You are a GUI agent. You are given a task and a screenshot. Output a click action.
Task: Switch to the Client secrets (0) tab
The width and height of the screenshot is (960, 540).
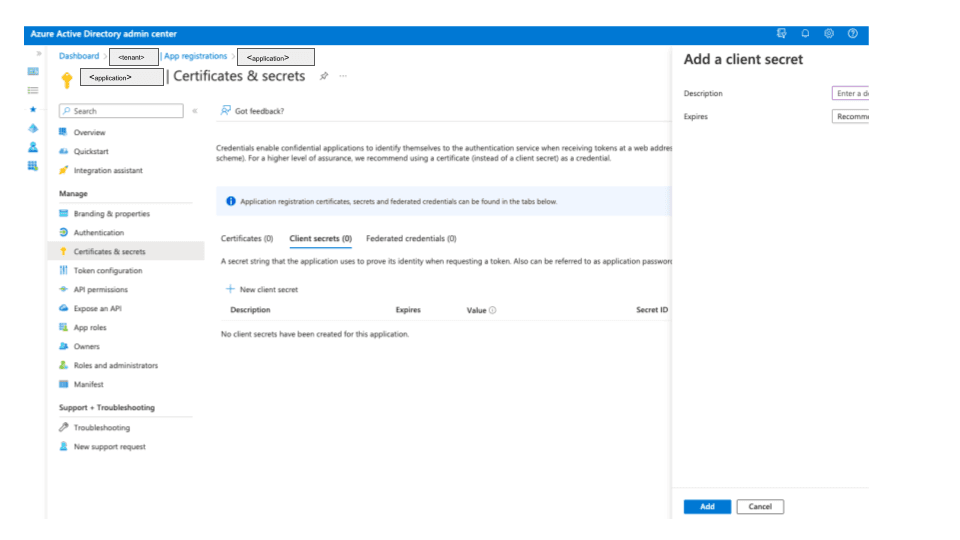pyautogui.click(x=320, y=238)
